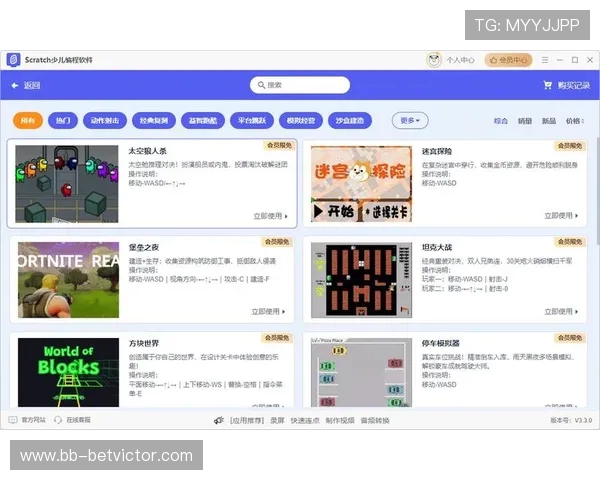Expand the 更多 categories dropdown
Screen dimensions: 600x480
click(410, 121)
